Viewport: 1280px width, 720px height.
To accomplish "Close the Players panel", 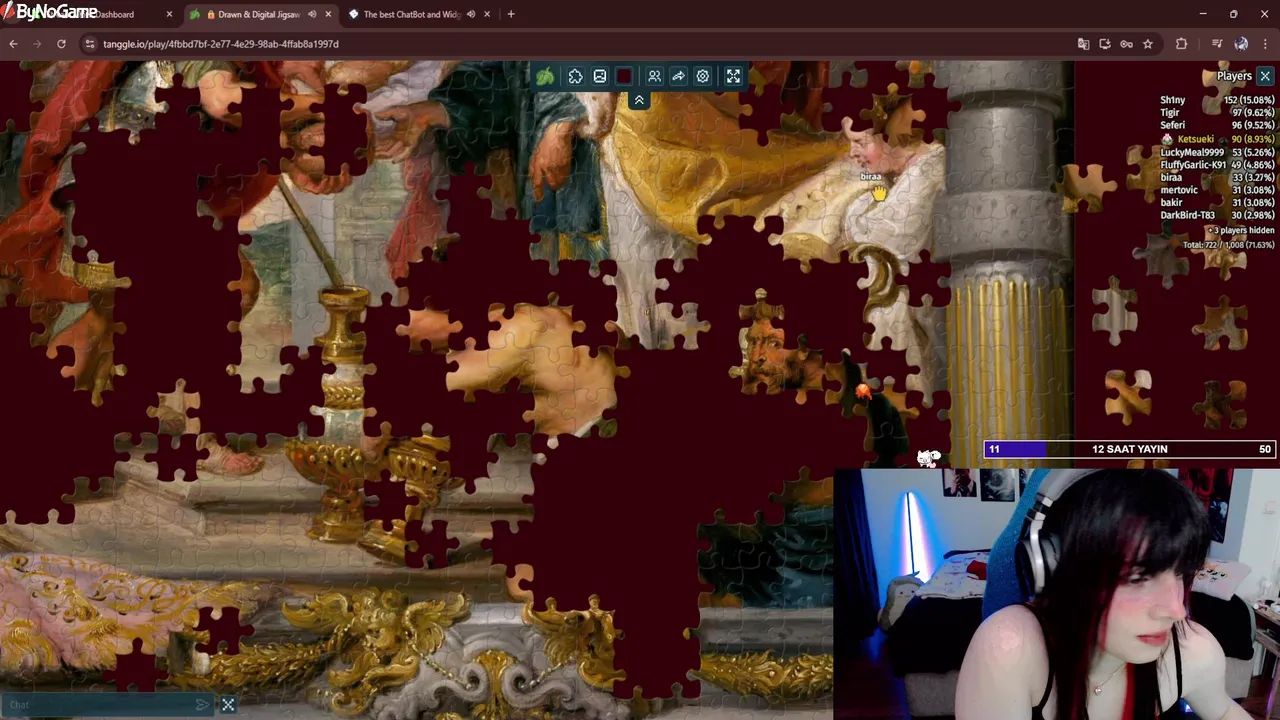I will tap(1265, 76).
